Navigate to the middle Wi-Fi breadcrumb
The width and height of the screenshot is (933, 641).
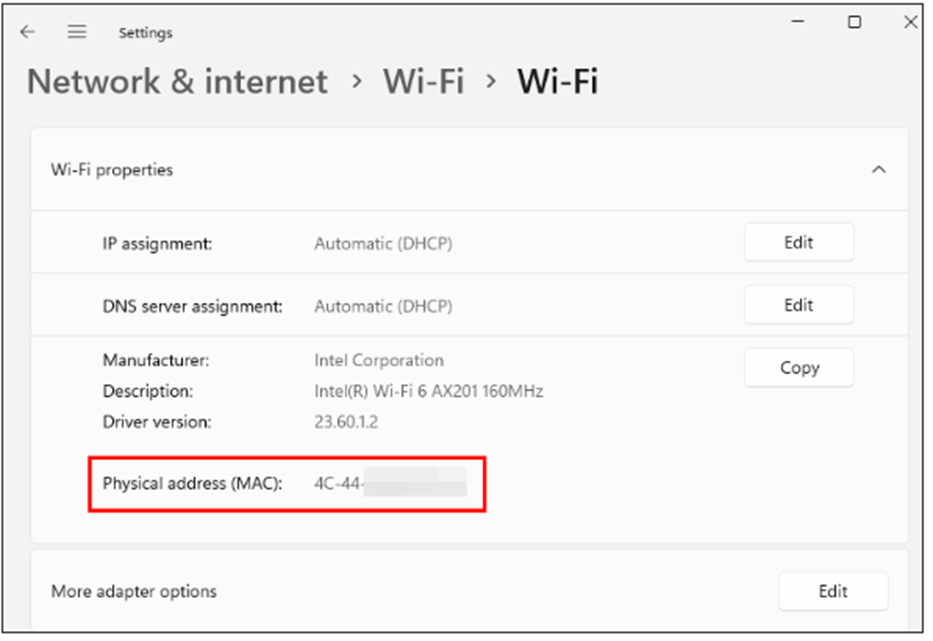click(423, 82)
